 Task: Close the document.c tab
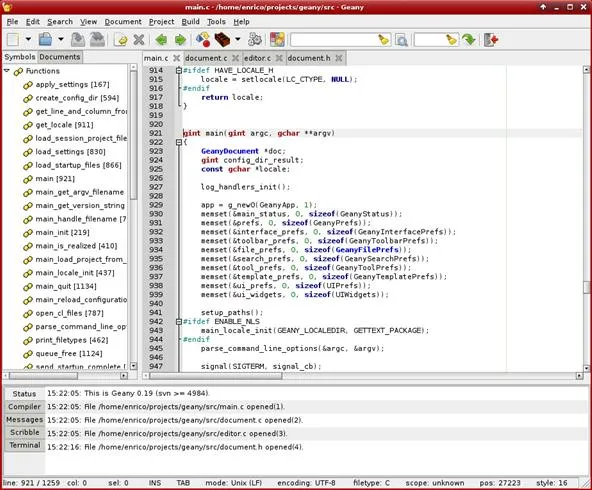(235, 58)
